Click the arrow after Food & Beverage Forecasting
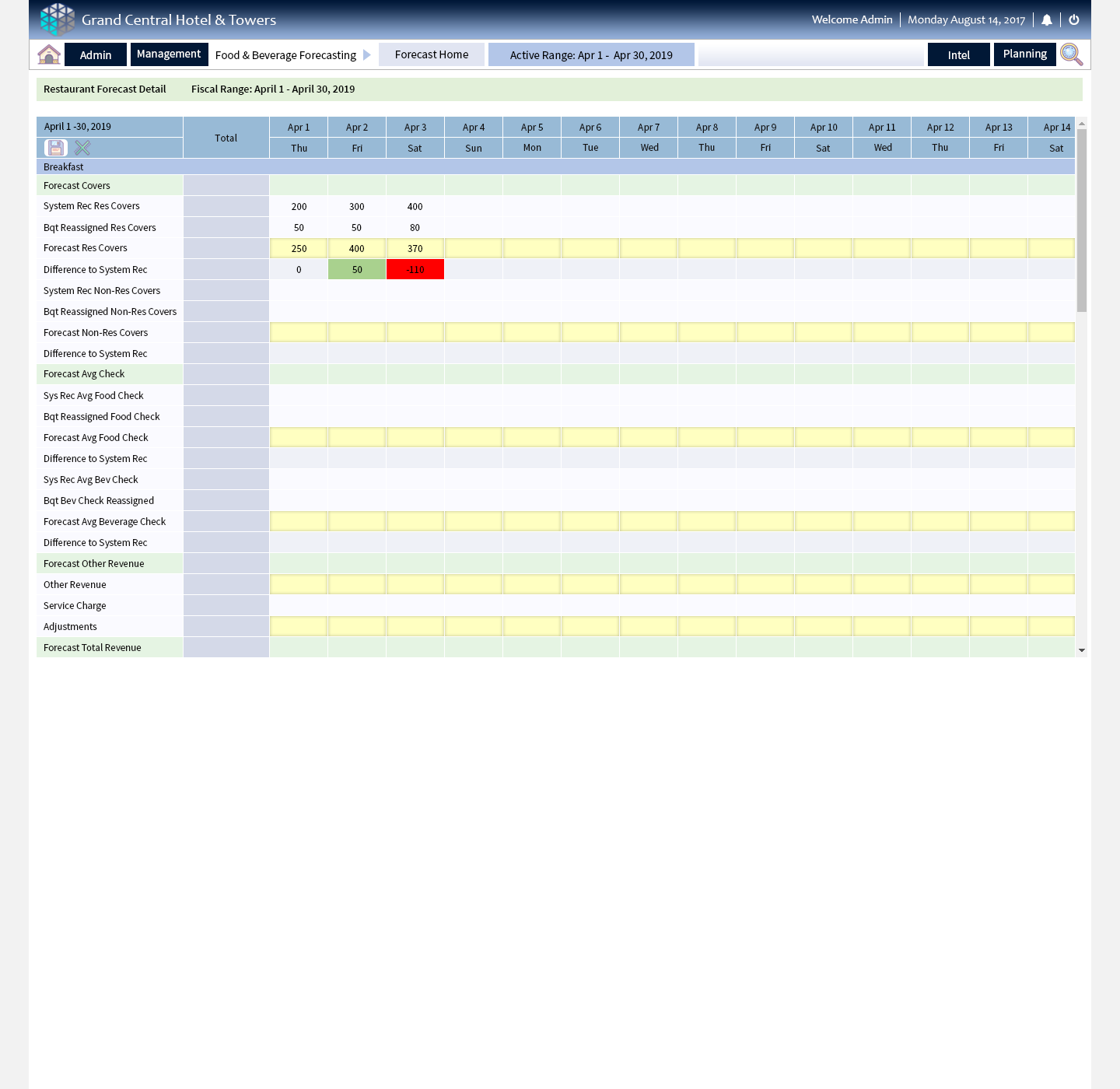Image resolution: width=1120 pixels, height=1089 pixels. click(x=367, y=55)
